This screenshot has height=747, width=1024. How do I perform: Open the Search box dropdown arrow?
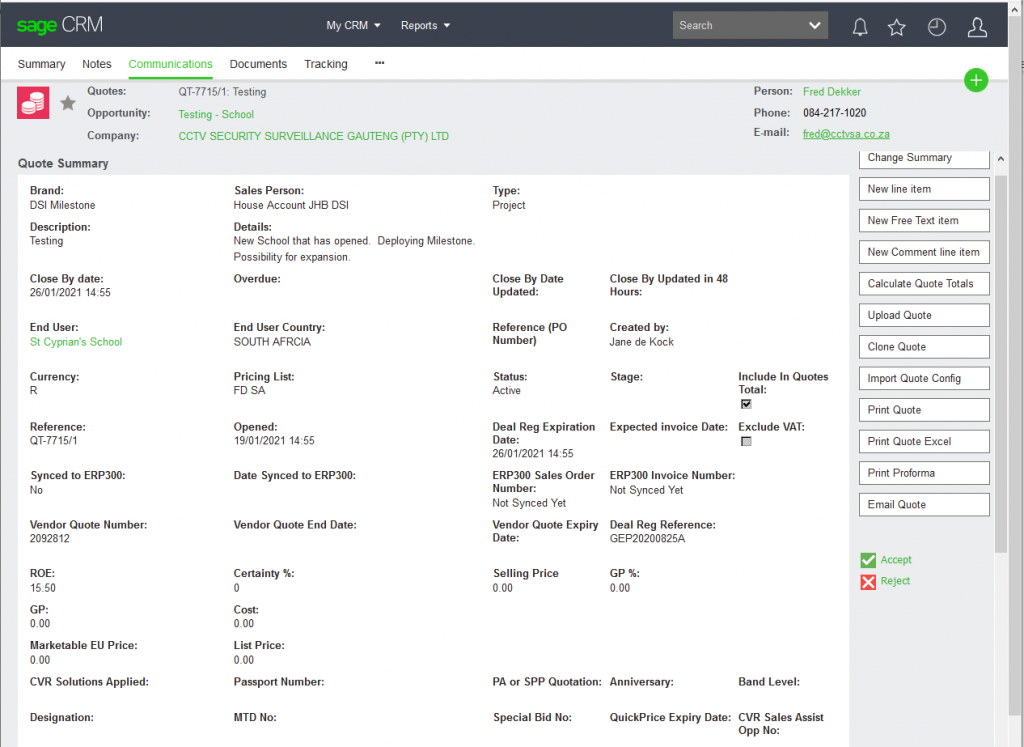815,26
